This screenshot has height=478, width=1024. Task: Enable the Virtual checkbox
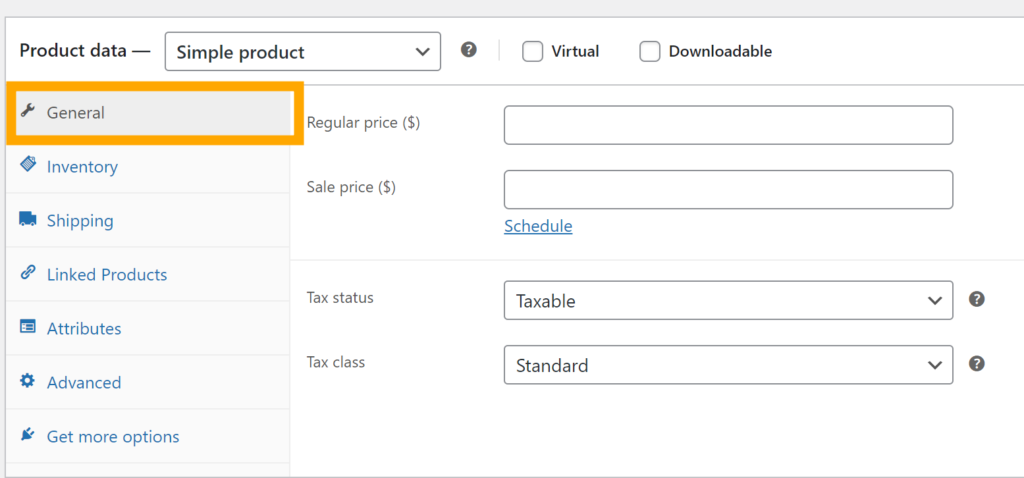pyautogui.click(x=533, y=51)
